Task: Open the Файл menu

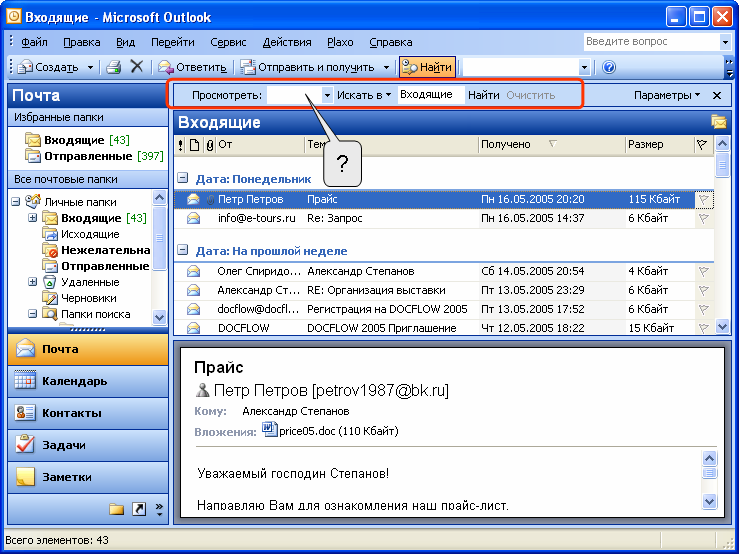Action: (34, 42)
